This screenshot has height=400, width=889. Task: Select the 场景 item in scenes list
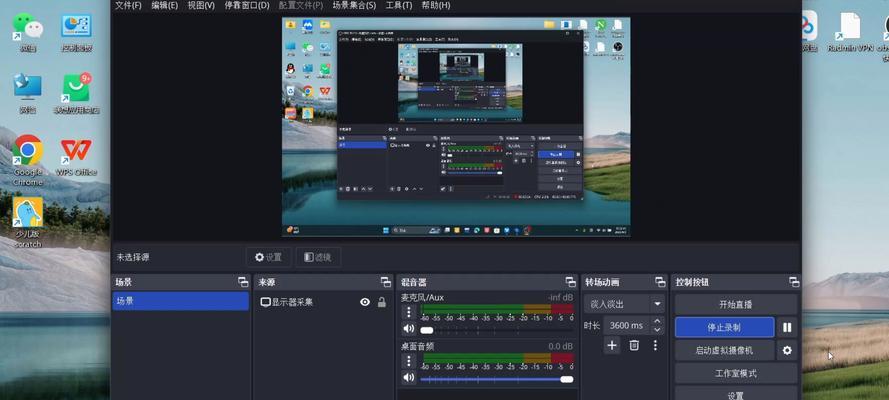180,301
